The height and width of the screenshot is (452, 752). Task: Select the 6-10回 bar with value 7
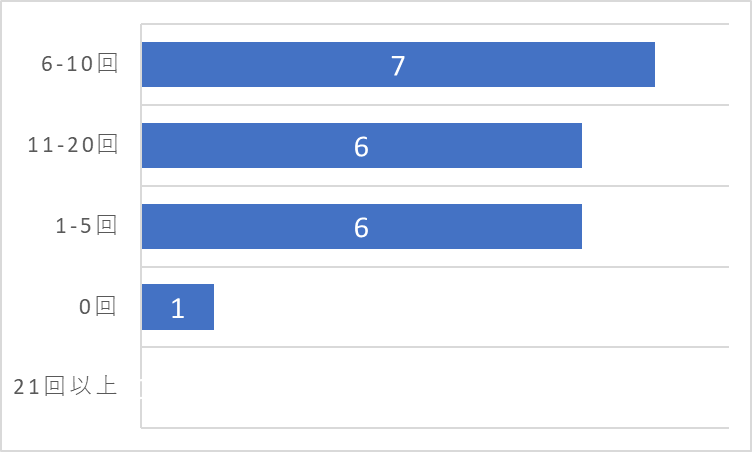(398, 64)
